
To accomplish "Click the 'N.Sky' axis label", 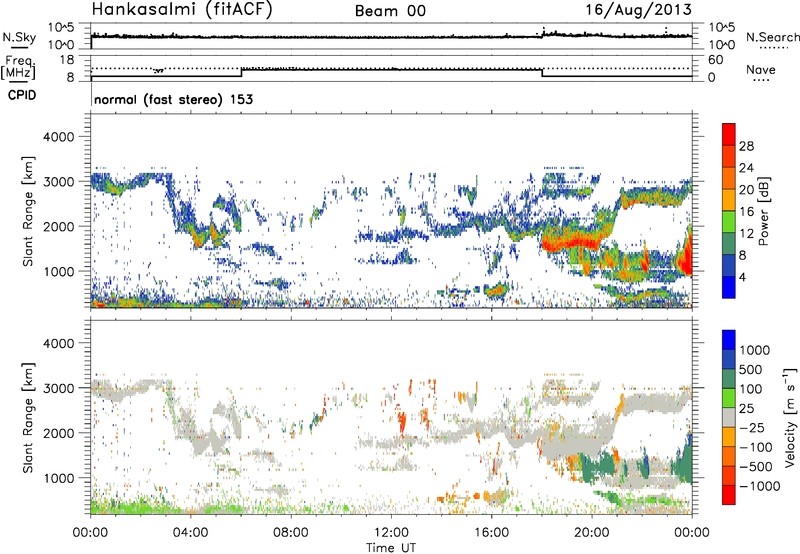I will click(x=19, y=37).
